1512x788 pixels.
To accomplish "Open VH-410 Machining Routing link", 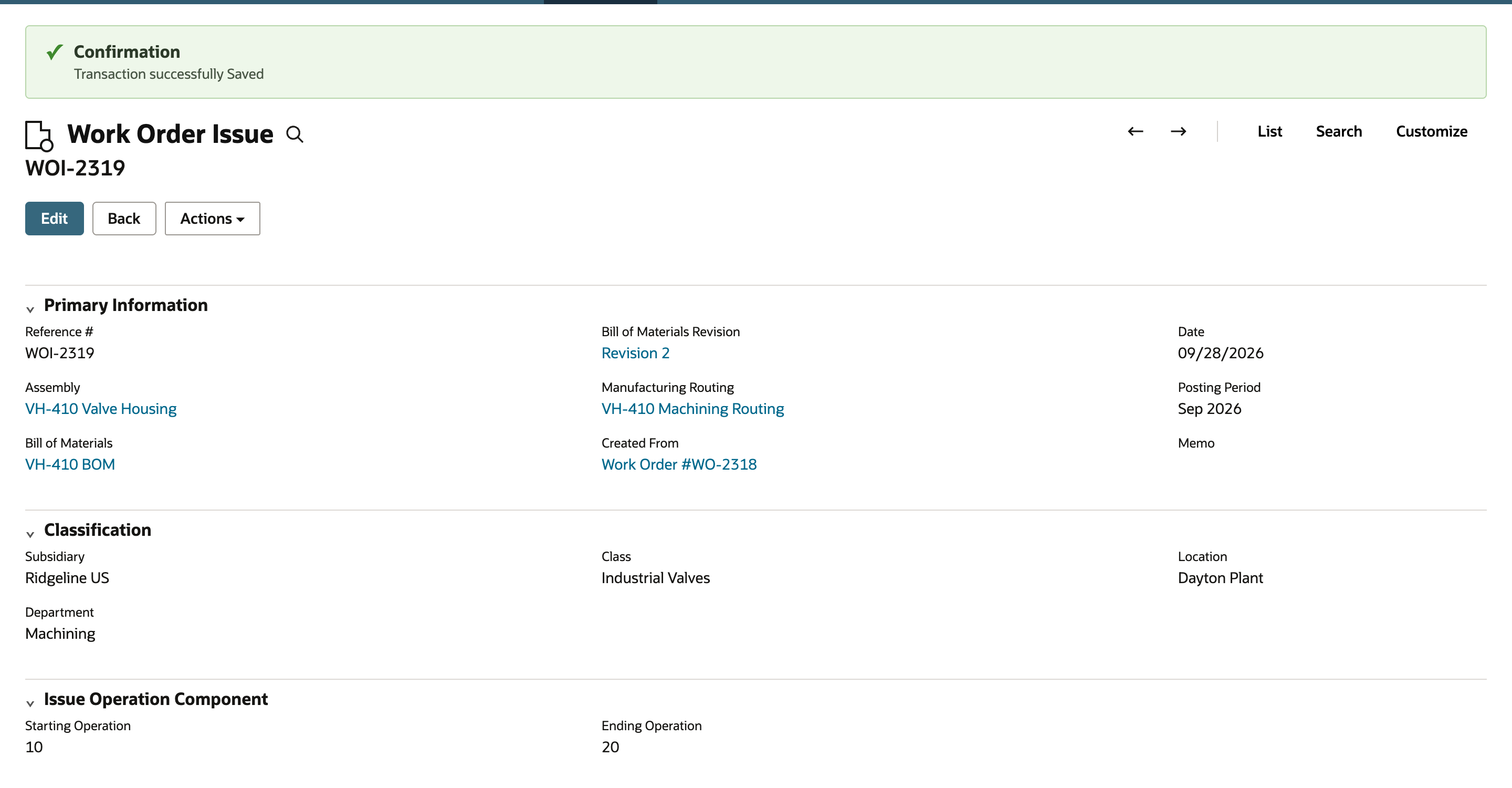I will point(692,409).
